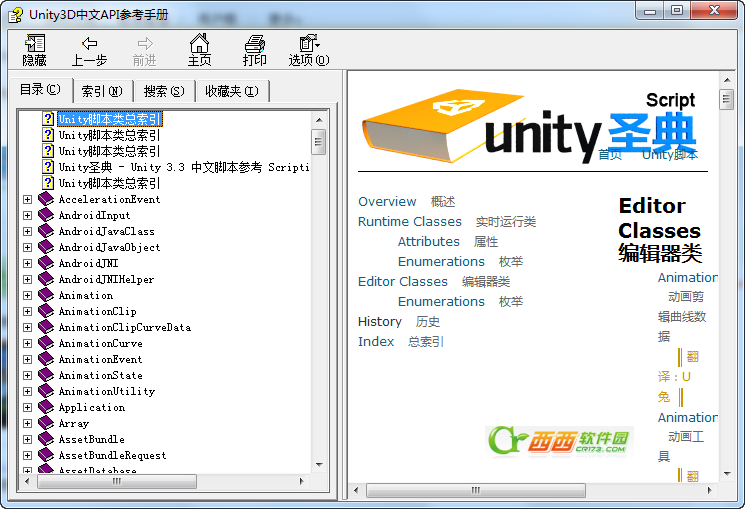Open the Editor Classes link
The image size is (745, 509).
[x=403, y=281]
